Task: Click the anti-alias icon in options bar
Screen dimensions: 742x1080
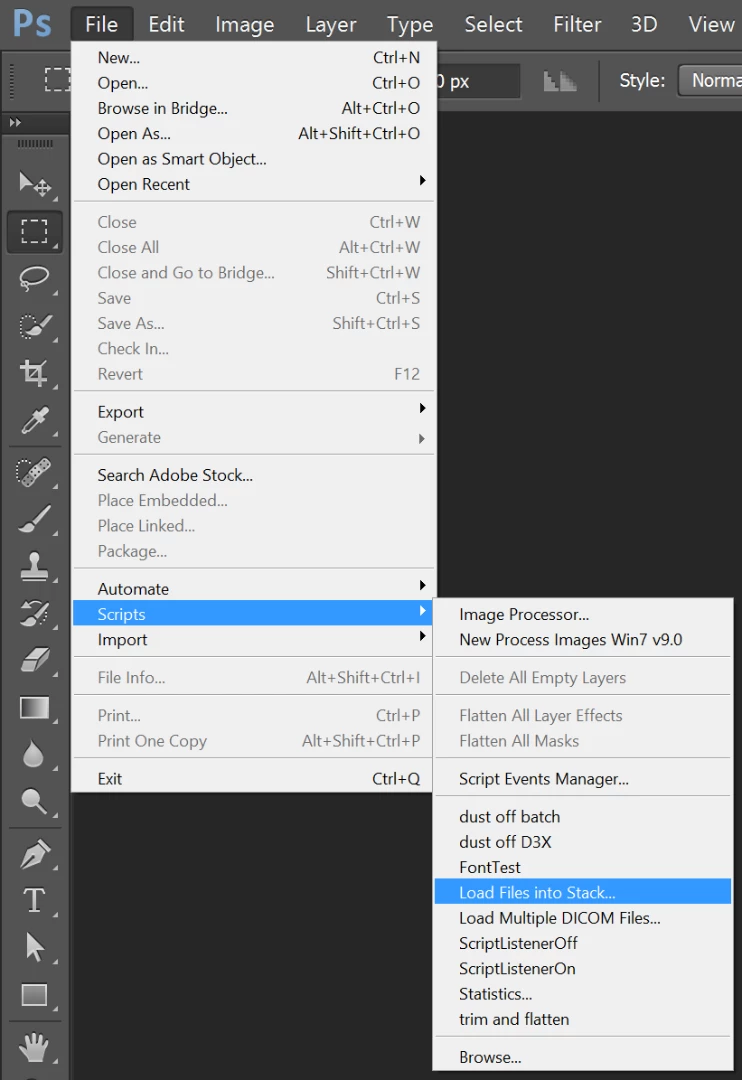Action: click(x=559, y=81)
